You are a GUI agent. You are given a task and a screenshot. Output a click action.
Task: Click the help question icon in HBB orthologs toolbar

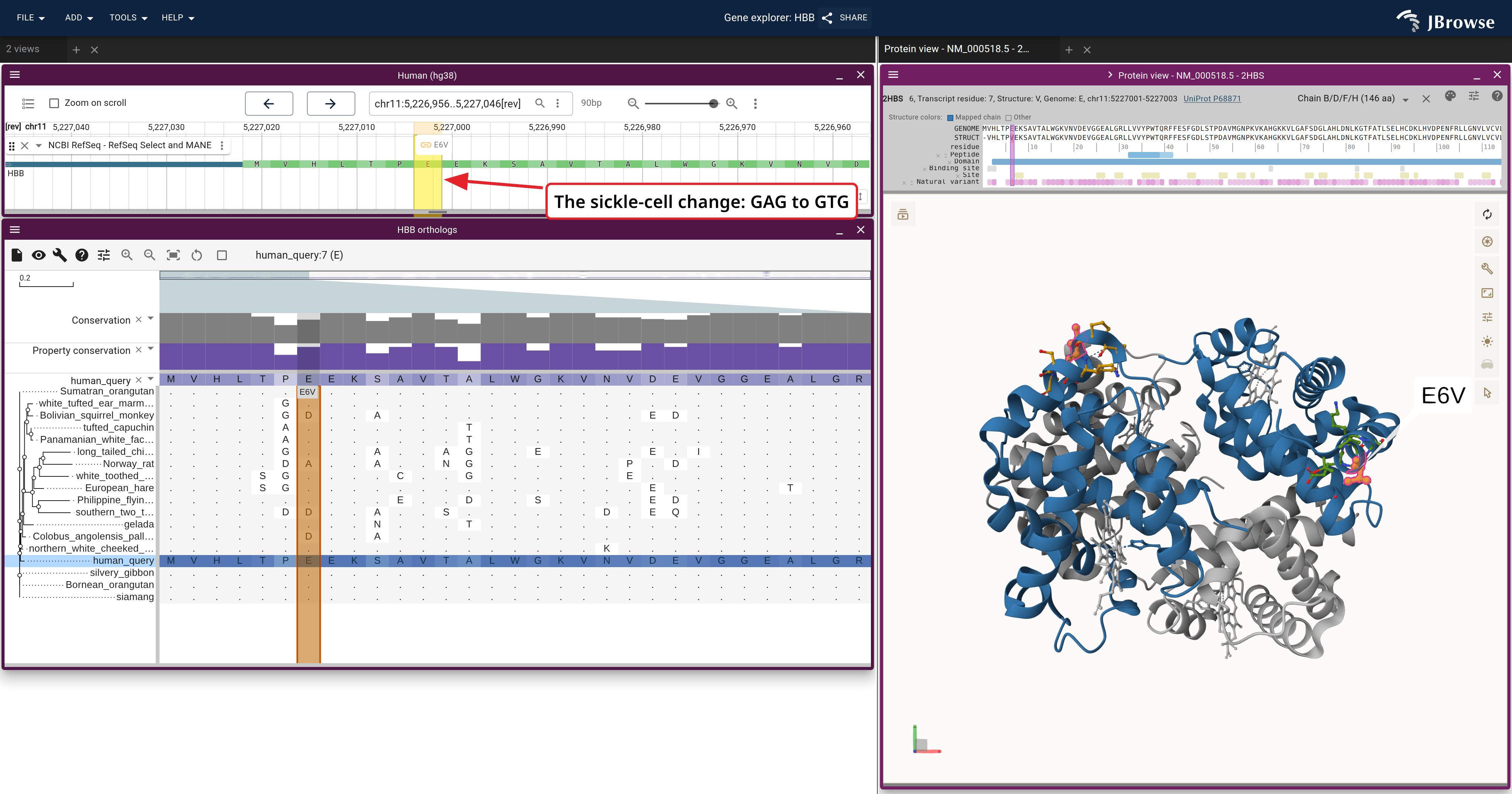pos(82,255)
